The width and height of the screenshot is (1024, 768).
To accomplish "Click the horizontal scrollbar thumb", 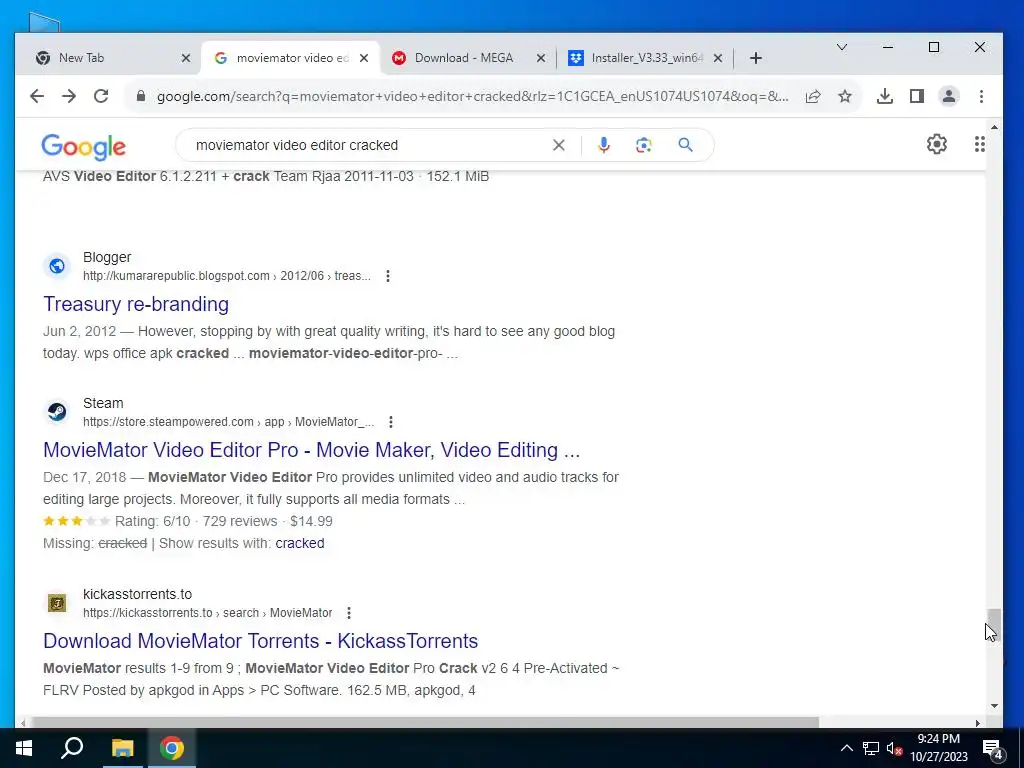I will click(424, 722).
